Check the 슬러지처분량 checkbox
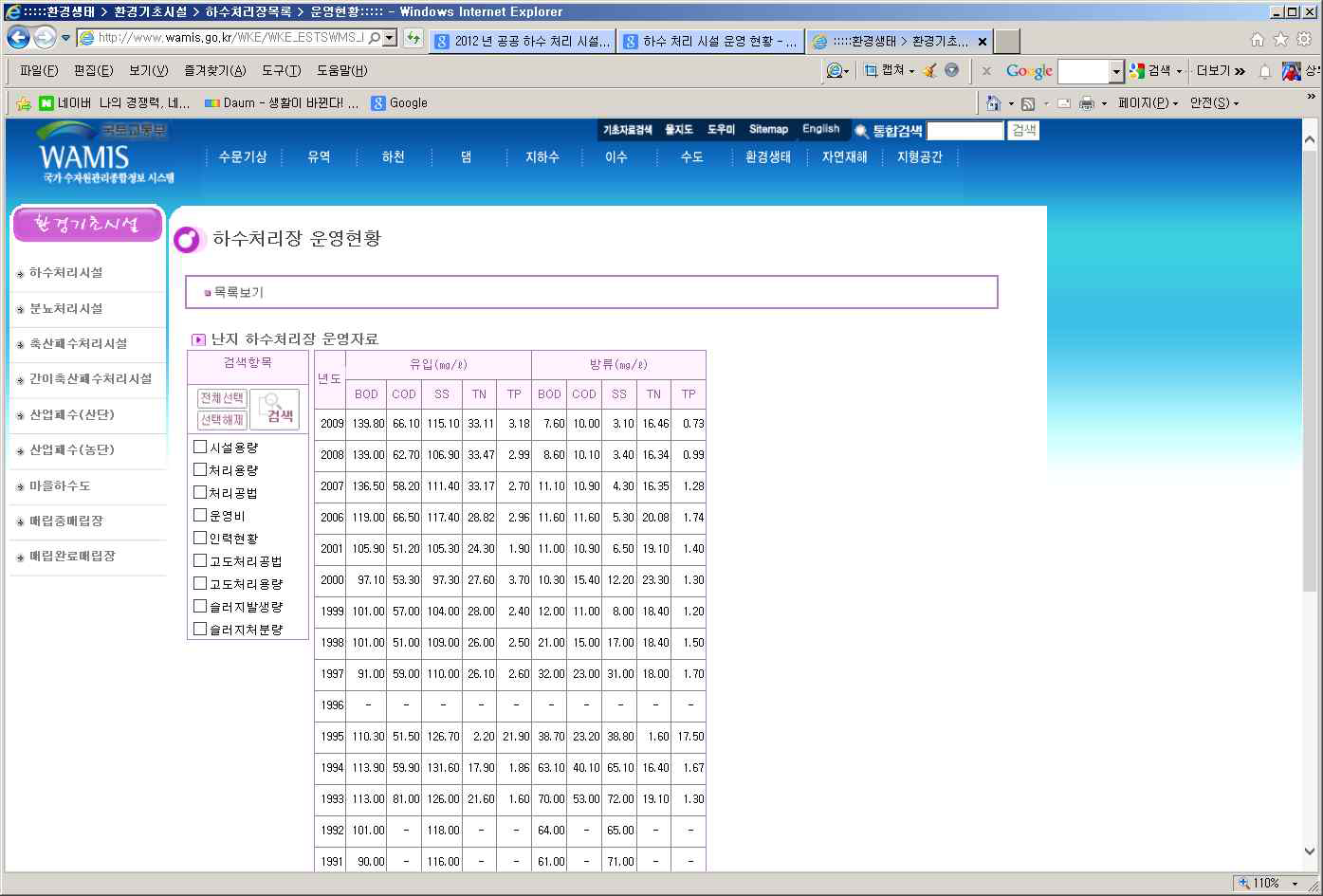Image resolution: width=1323 pixels, height=896 pixels. 199,629
